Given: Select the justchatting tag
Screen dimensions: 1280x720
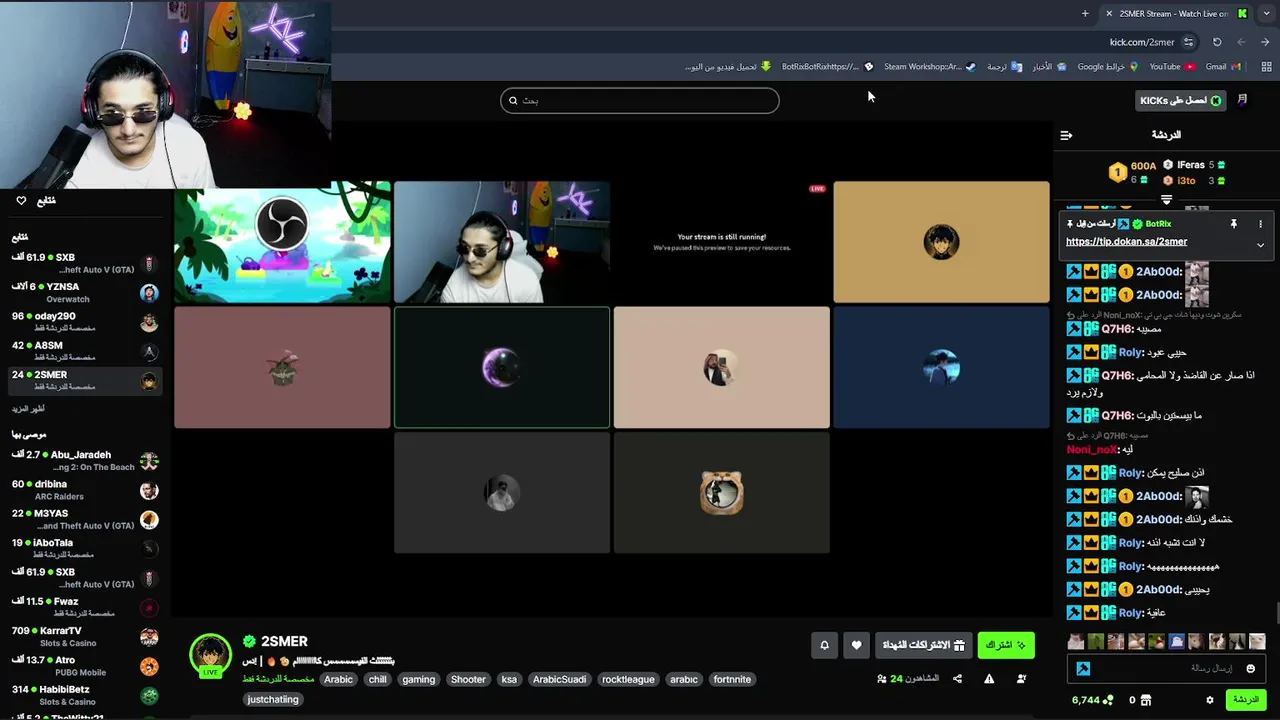Looking at the screenshot, I should coord(273,699).
